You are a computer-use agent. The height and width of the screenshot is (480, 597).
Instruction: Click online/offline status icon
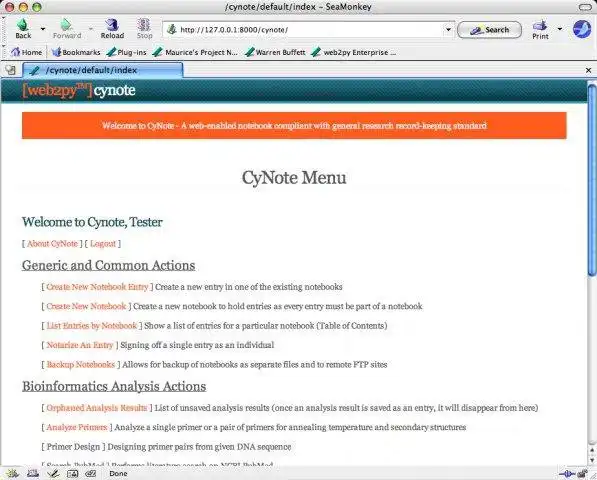click(x=567, y=474)
